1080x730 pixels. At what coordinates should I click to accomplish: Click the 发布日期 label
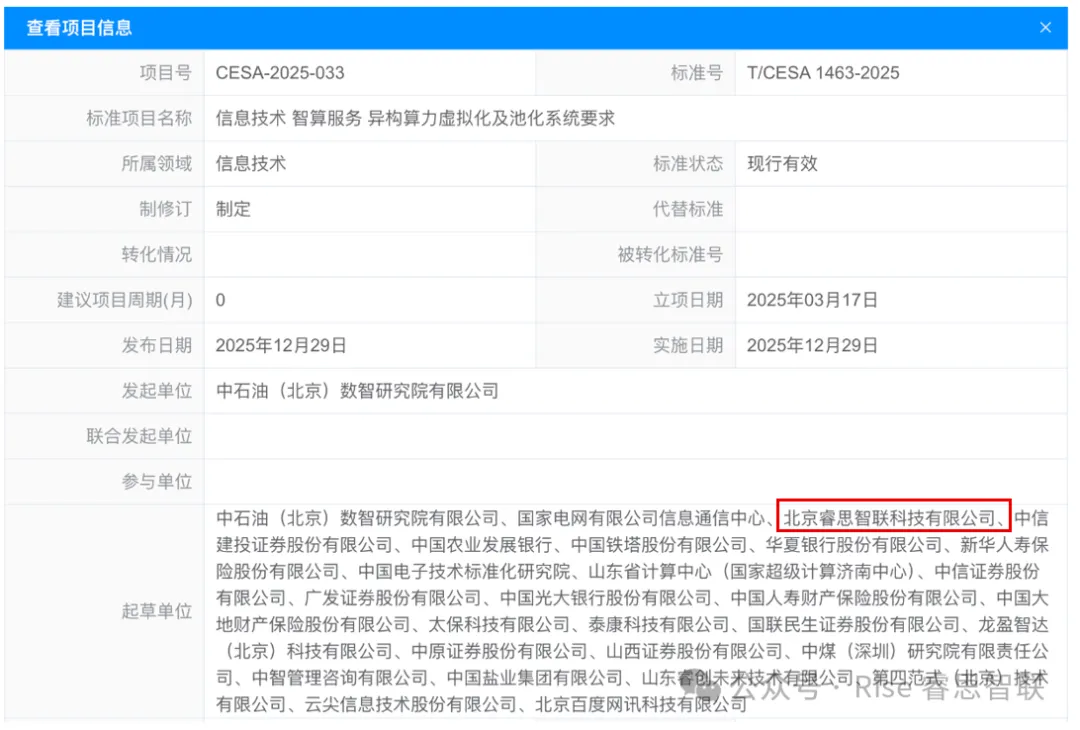pos(156,346)
